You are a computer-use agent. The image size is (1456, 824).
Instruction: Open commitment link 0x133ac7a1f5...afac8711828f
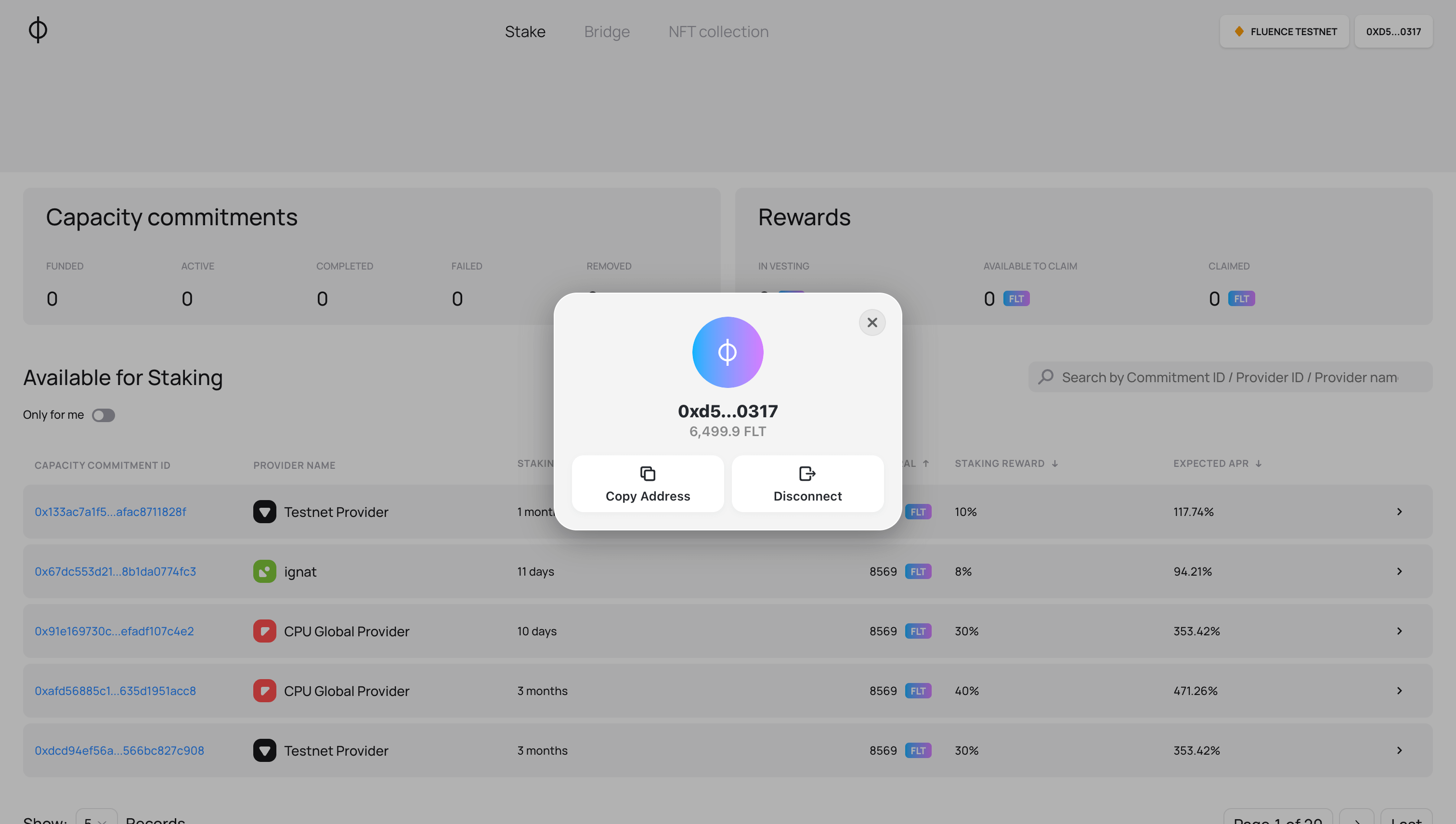[110, 512]
